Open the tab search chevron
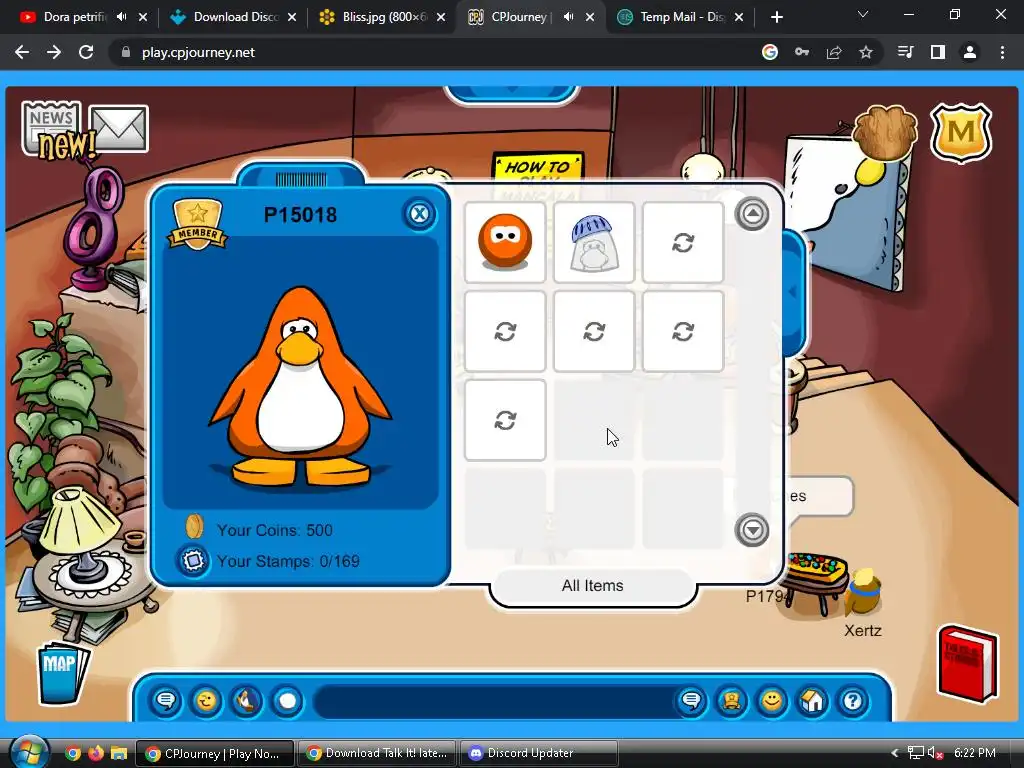This screenshot has width=1024, height=768. coord(863,14)
